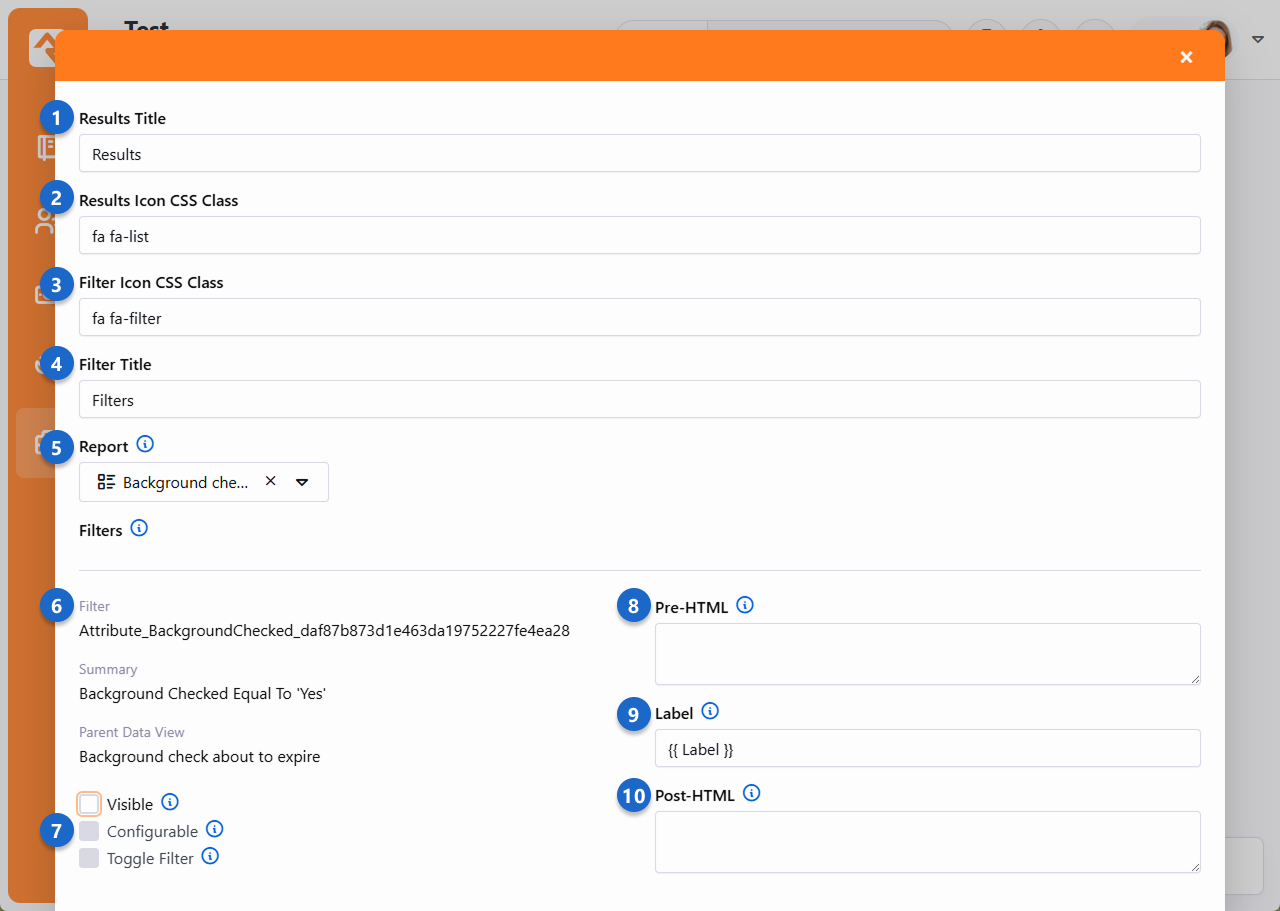Open the user profile dropdown caret
Image resolution: width=1280 pixels, height=911 pixels.
[x=1258, y=40]
